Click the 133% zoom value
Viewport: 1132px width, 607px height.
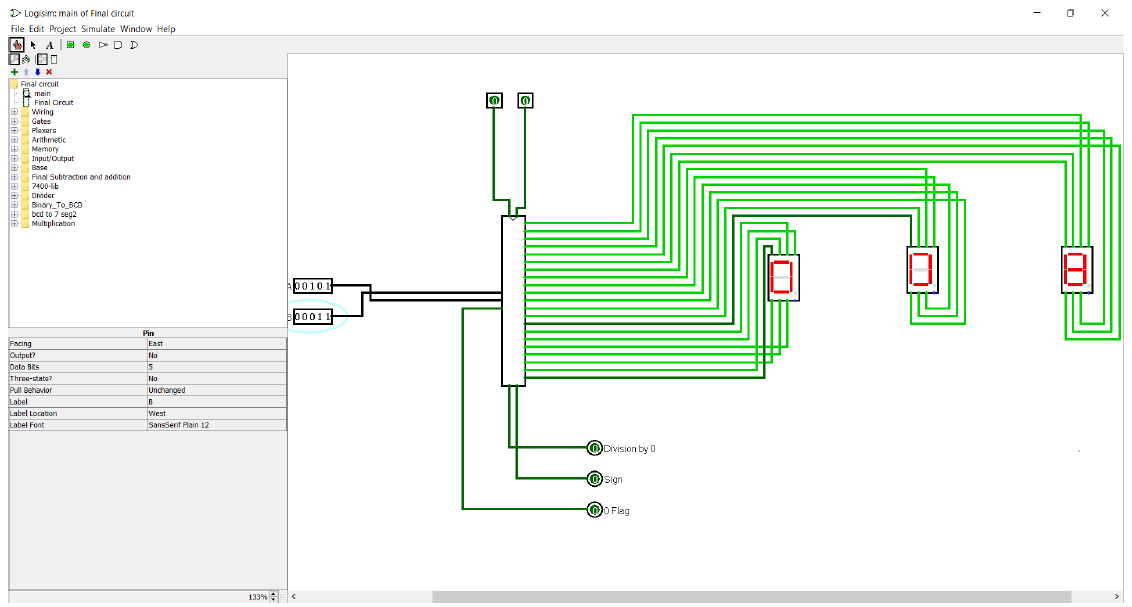click(258, 597)
